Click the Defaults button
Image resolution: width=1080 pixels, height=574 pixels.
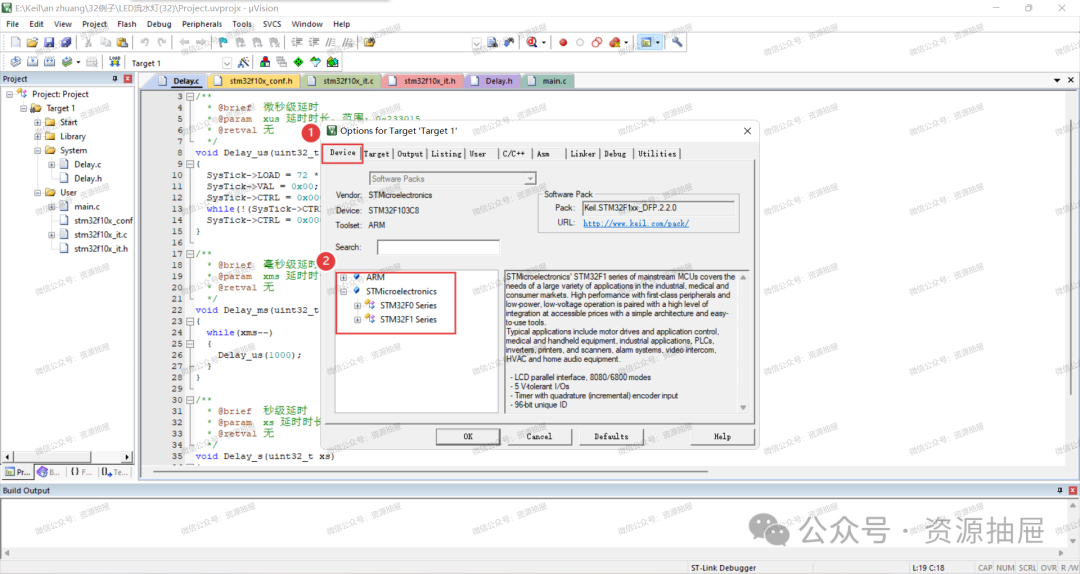611,436
